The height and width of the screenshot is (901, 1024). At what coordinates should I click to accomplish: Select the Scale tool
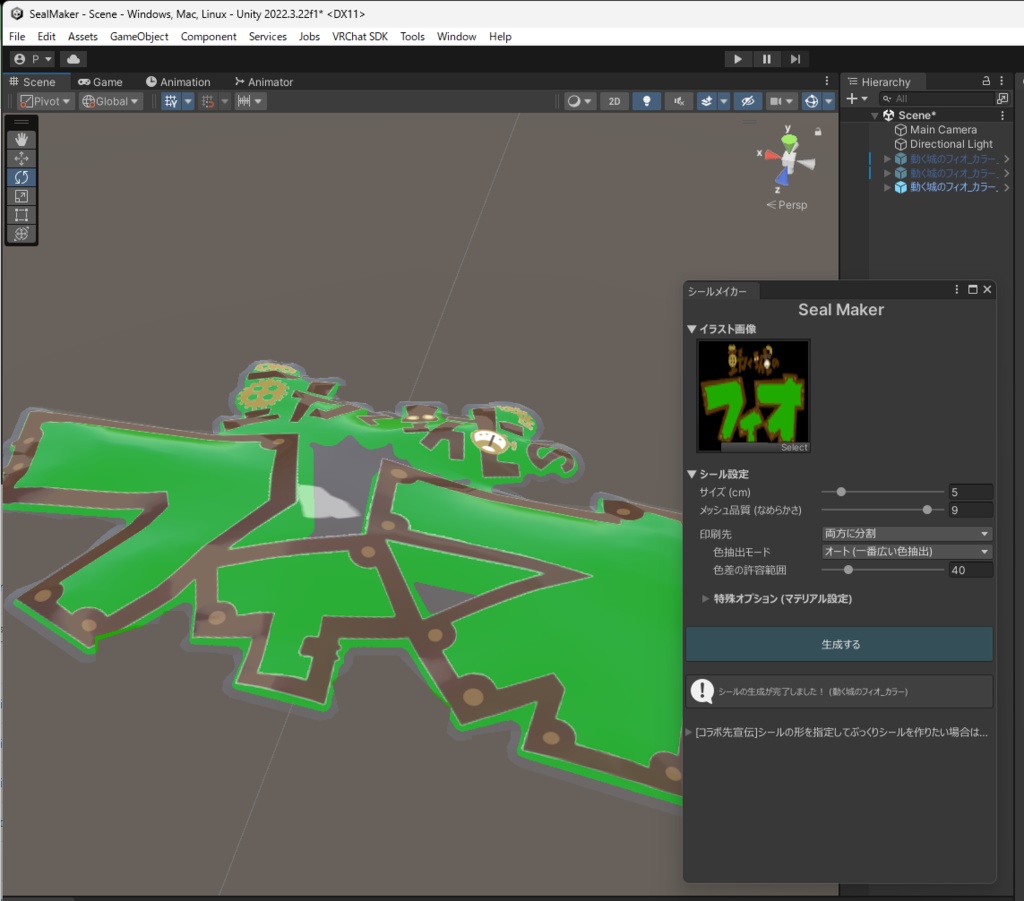click(22, 196)
